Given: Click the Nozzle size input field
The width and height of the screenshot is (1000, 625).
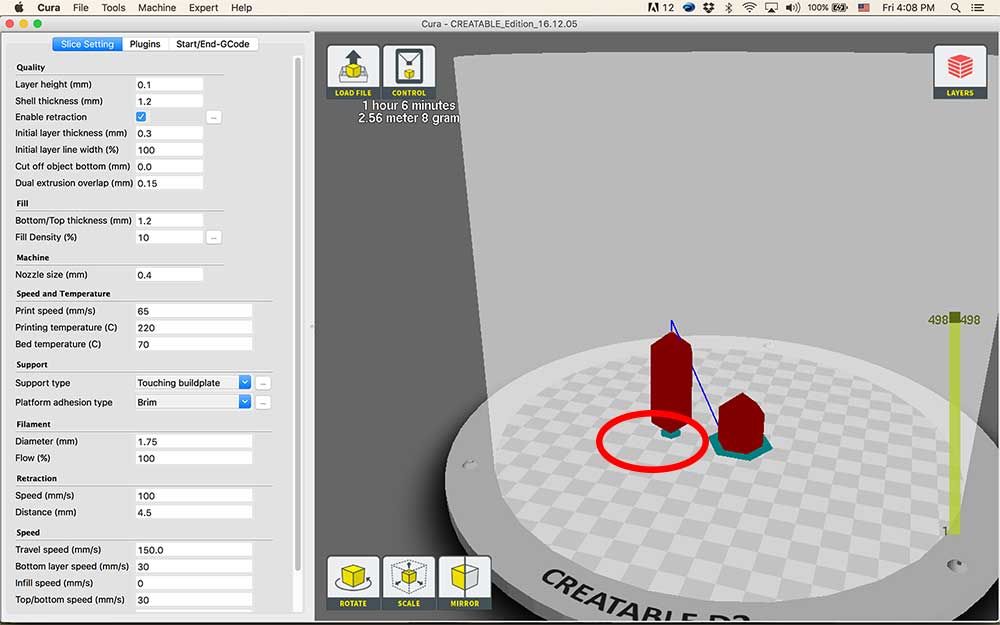Looking at the screenshot, I should (169, 275).
